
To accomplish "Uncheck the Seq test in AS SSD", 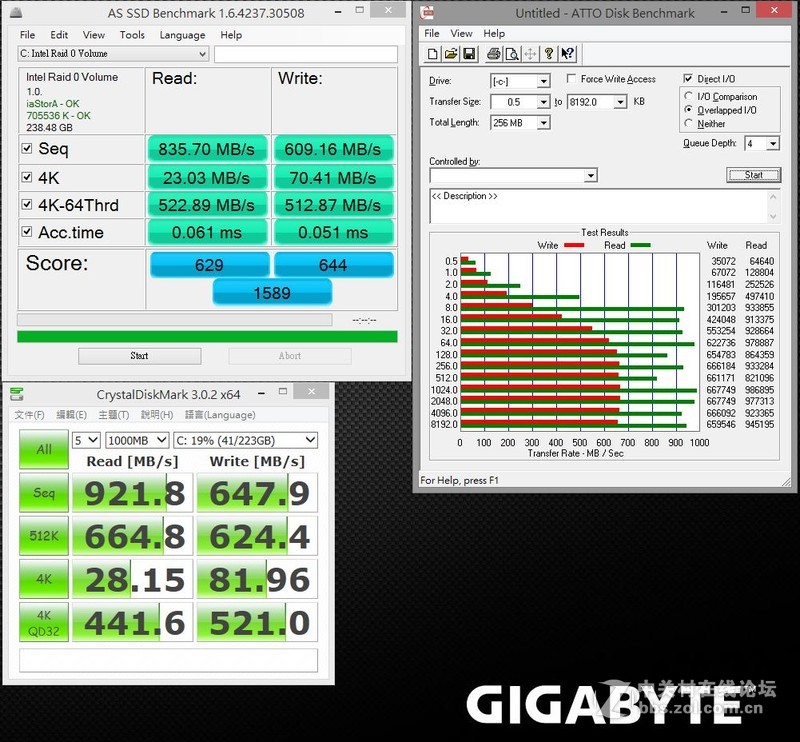I will [27, 149].
